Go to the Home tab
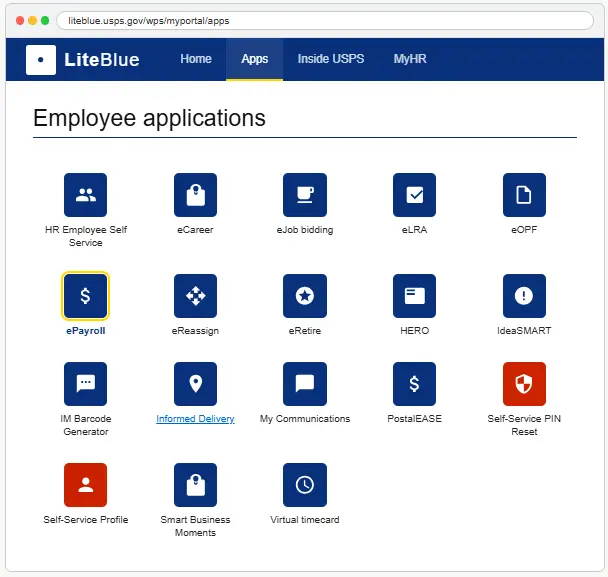The image size is (608, 577). click(196, 59)
